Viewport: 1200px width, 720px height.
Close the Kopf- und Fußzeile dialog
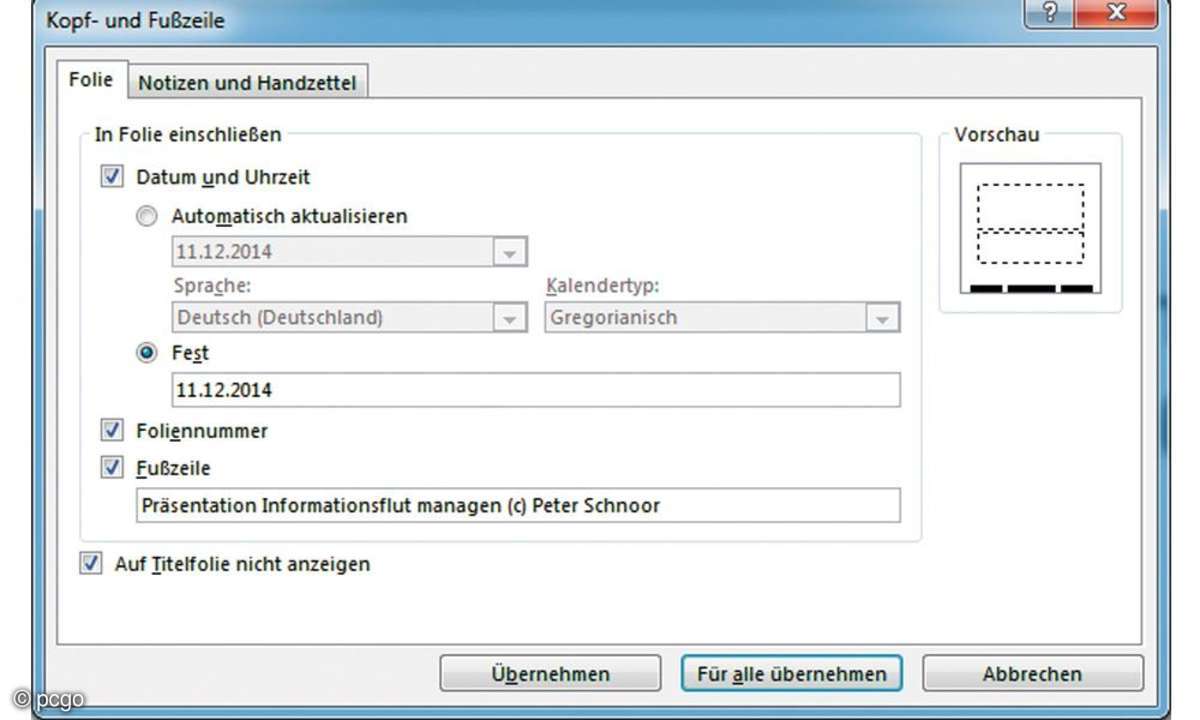(x=1115, y=11)
